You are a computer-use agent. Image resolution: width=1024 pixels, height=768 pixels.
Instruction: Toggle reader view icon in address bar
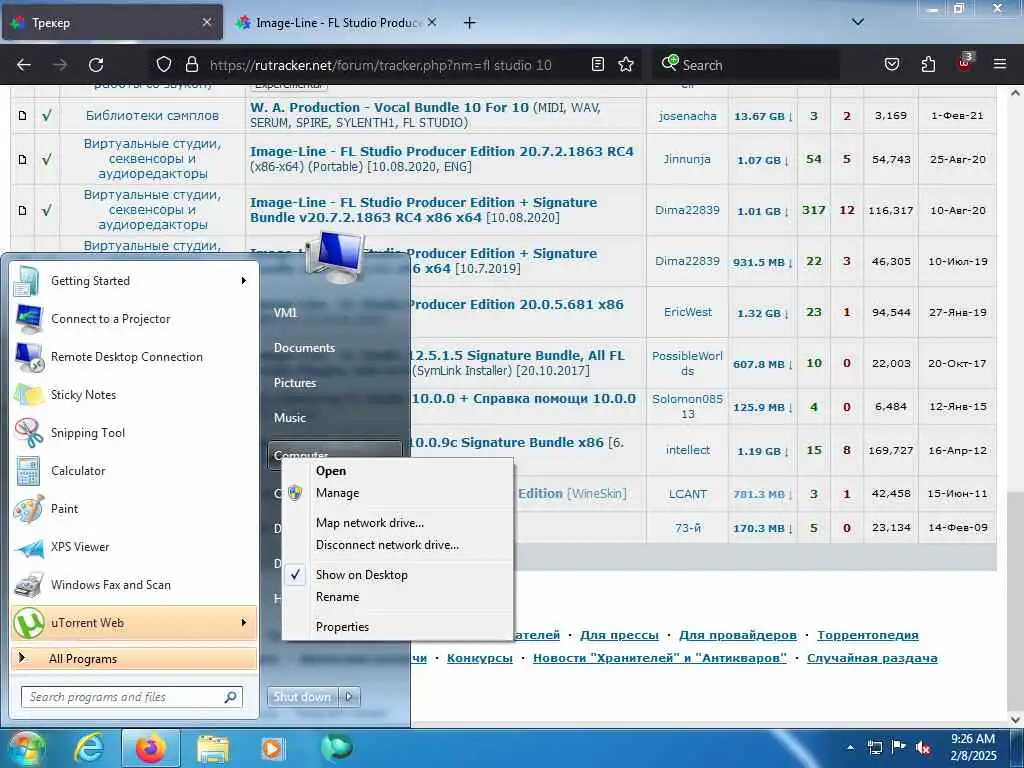(598, 64)
